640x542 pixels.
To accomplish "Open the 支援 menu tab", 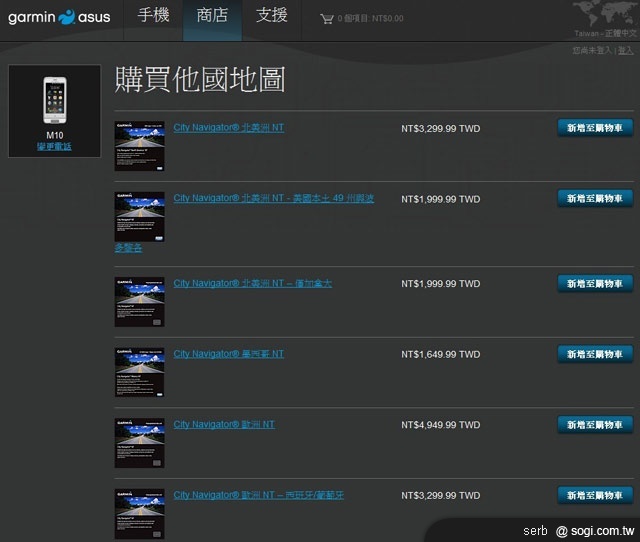I will (x=271, y=16).
